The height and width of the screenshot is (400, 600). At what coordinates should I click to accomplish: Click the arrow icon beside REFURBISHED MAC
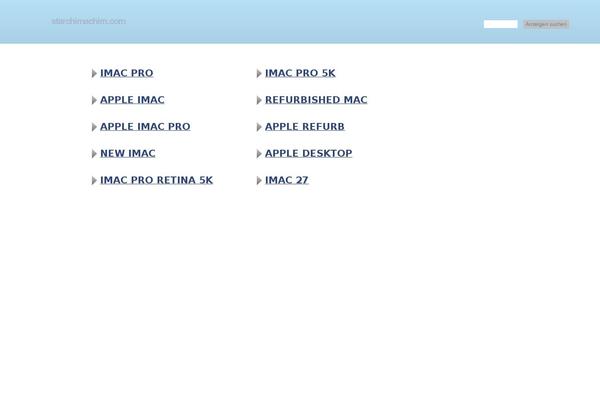tap(259, 100)
